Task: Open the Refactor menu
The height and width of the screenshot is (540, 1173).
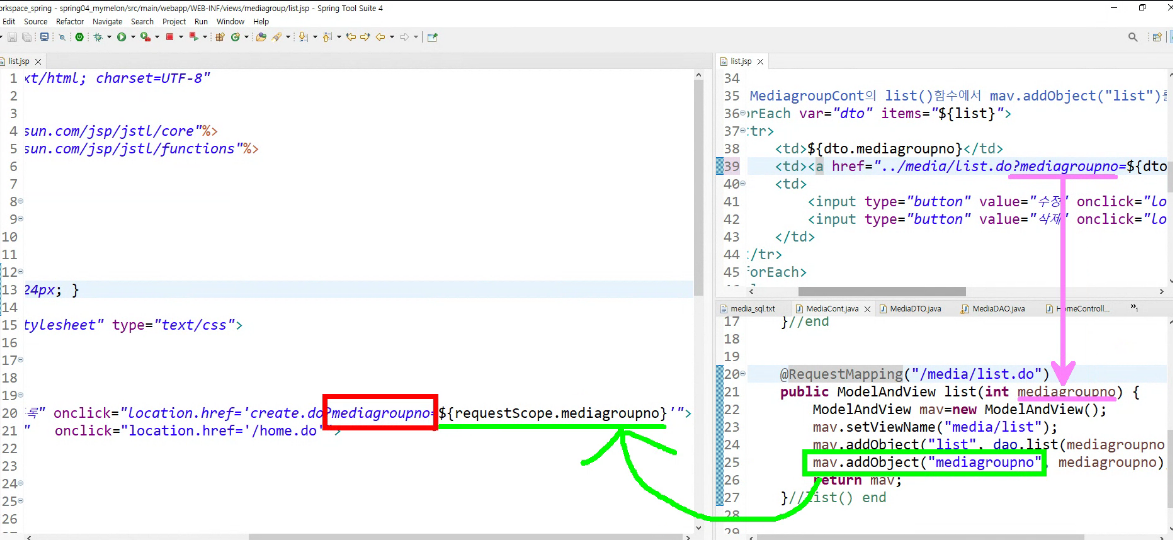Action: tap(70, 22)
